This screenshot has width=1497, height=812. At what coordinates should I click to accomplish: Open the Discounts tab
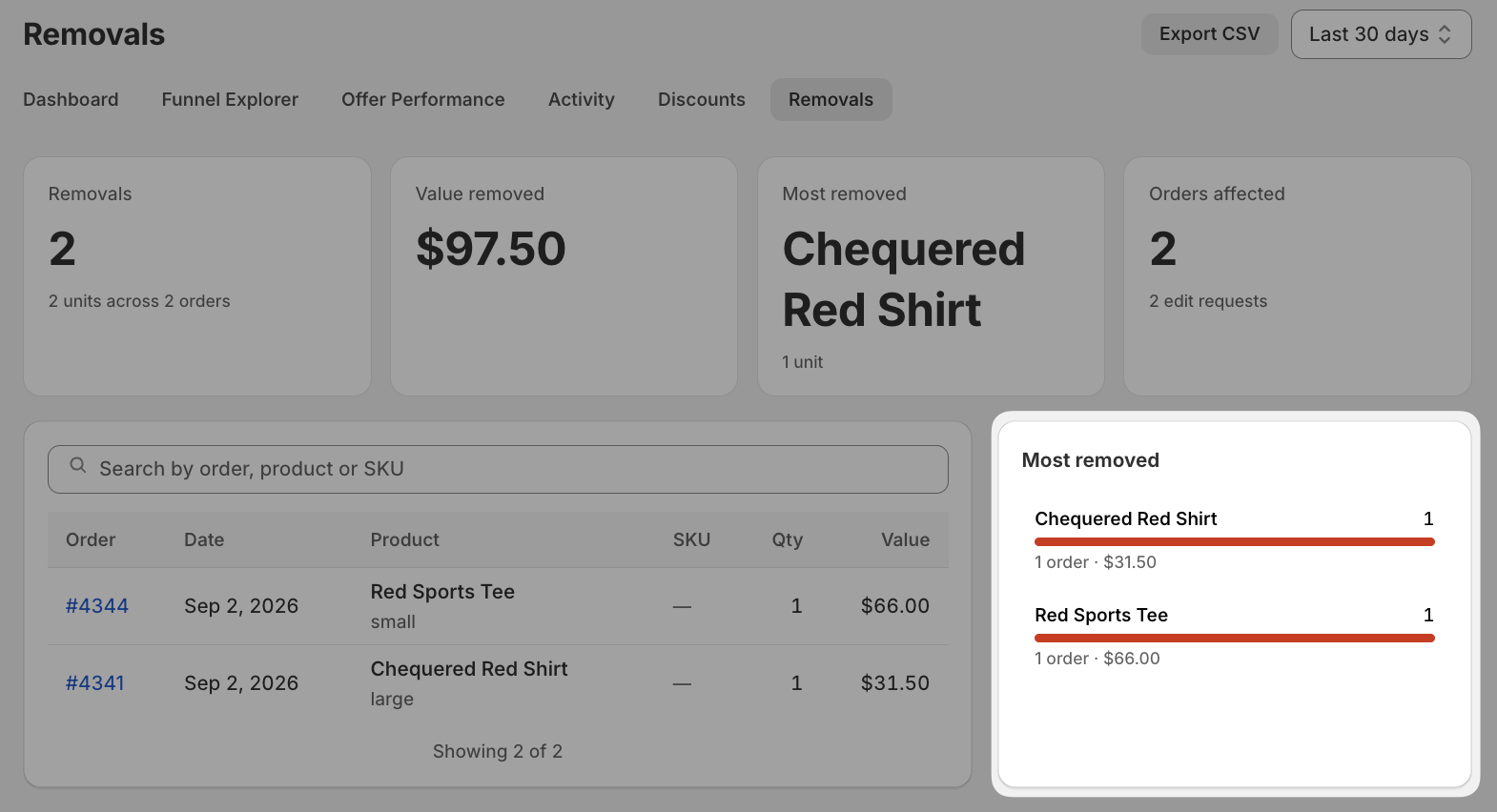[702, 99]
